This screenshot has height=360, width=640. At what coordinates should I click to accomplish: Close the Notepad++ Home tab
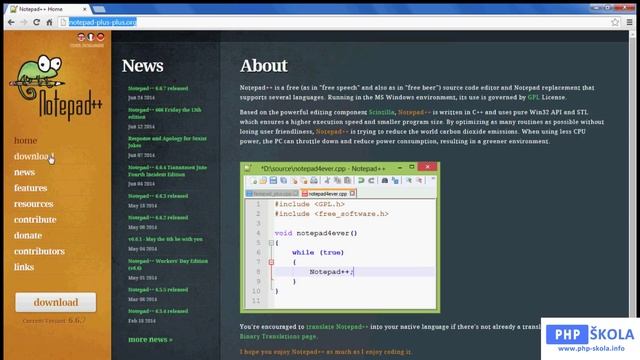click(84, 9)
